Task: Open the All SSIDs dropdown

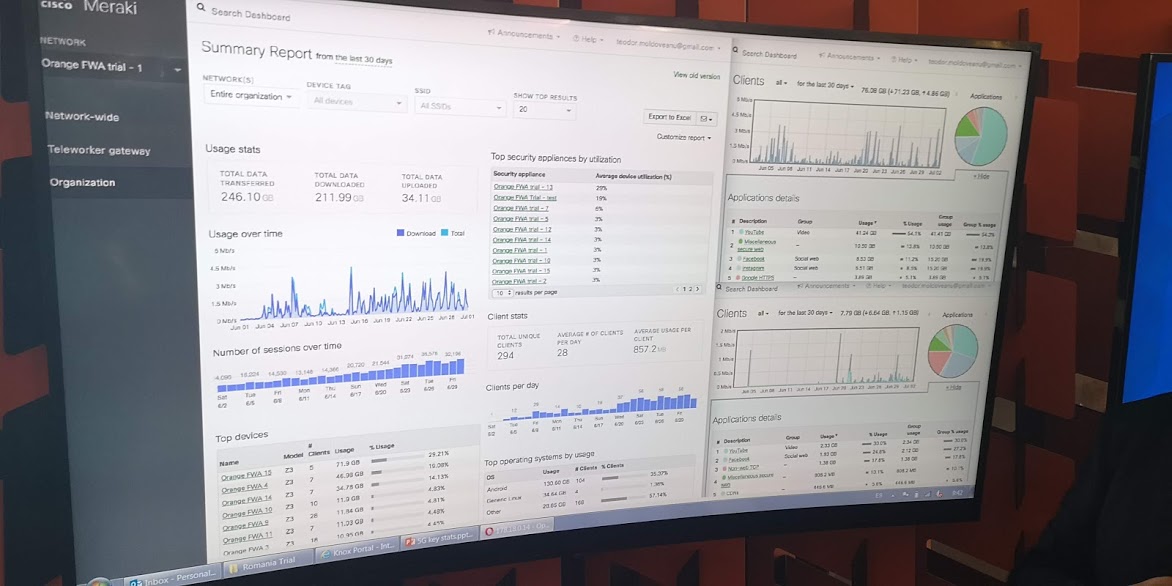Action: (460, 106)
